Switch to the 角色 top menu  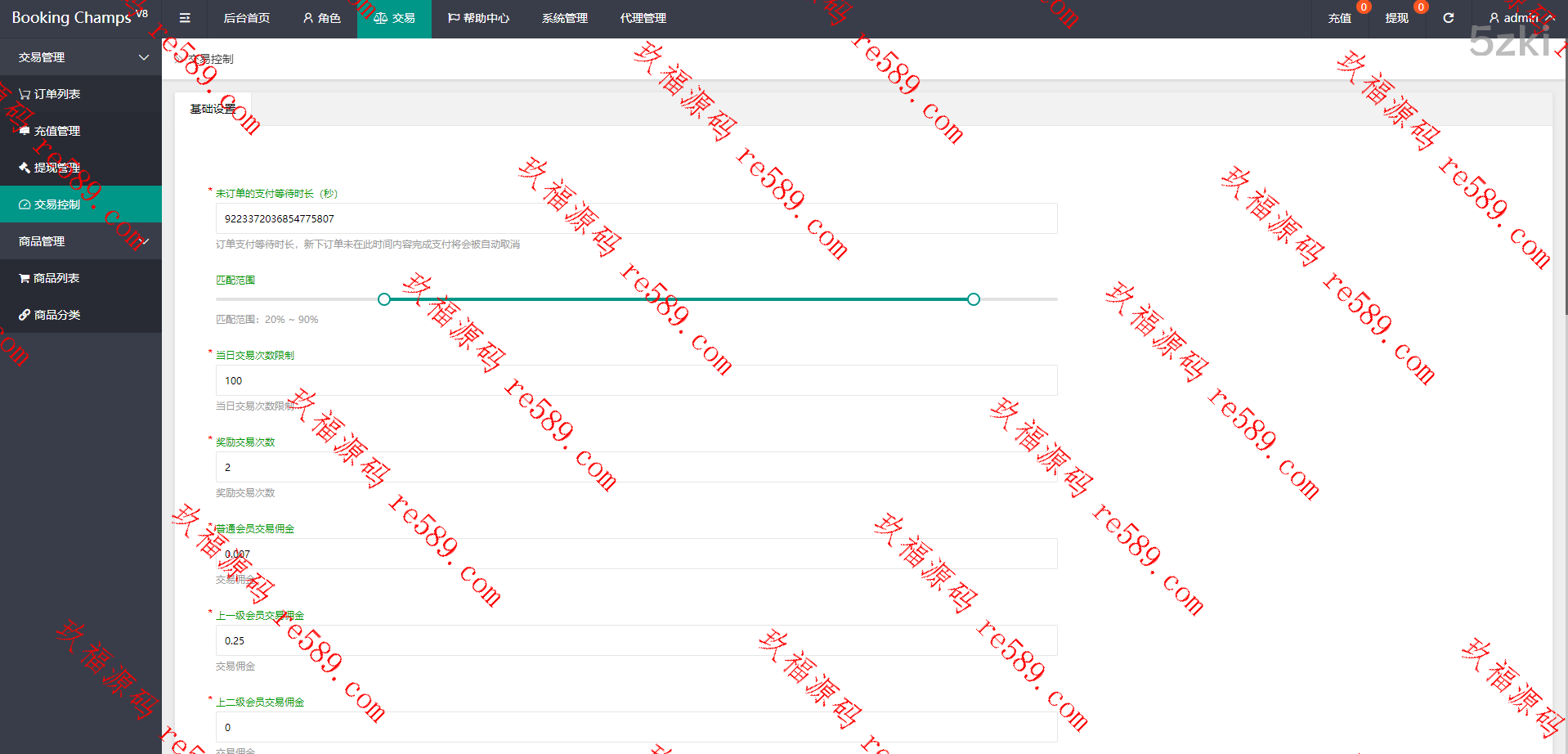322,18
